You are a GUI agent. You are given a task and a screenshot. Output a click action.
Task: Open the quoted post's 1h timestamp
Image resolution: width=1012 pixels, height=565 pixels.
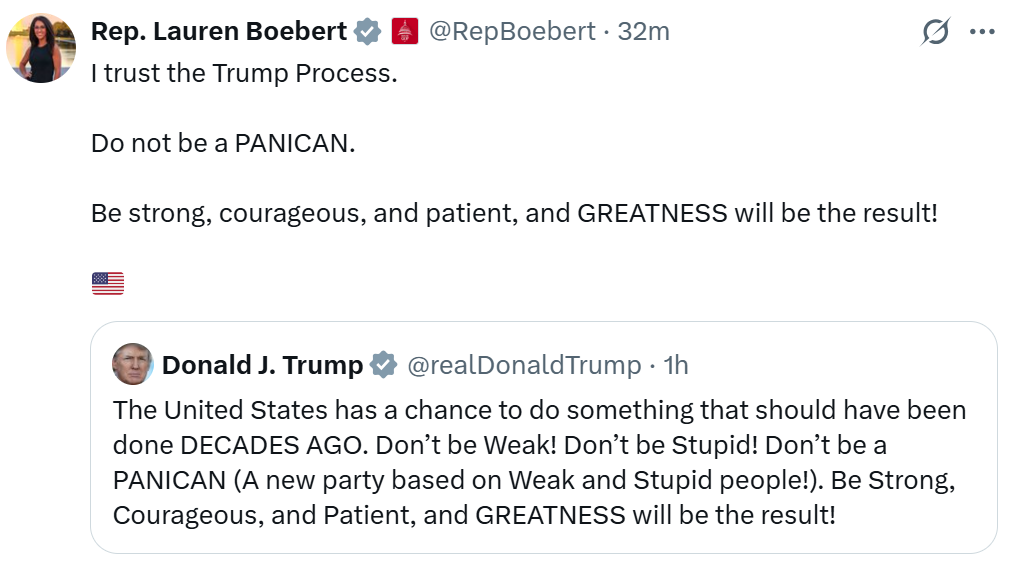click(x=676, y=365)
